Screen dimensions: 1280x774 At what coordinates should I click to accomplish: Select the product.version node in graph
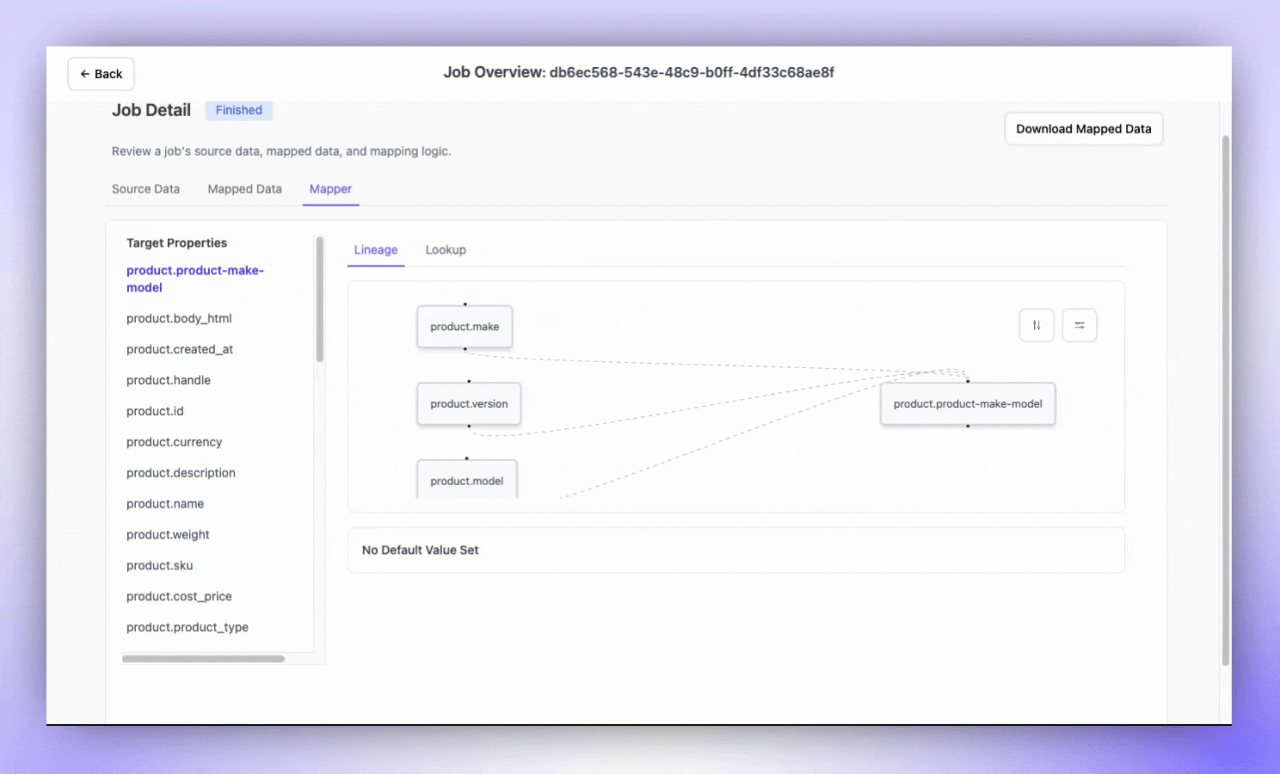tap(469, 404)
